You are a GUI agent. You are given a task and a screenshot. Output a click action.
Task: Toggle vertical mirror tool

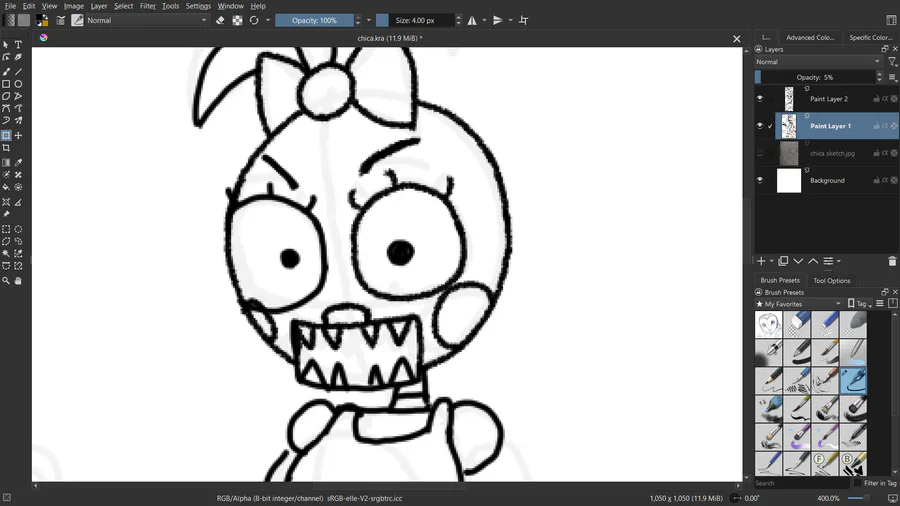pyautogui.click(x=498, y=20)
